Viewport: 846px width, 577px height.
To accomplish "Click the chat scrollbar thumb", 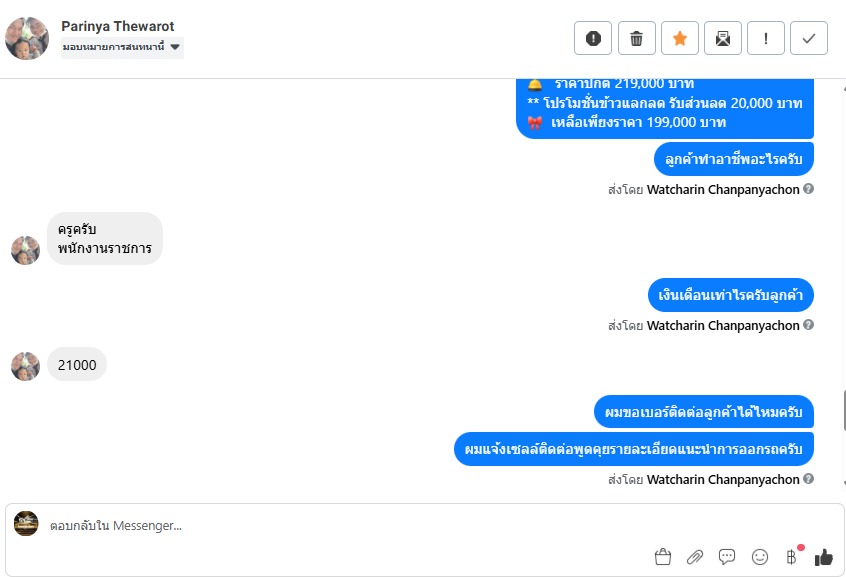I will click(x=844, y=411).
